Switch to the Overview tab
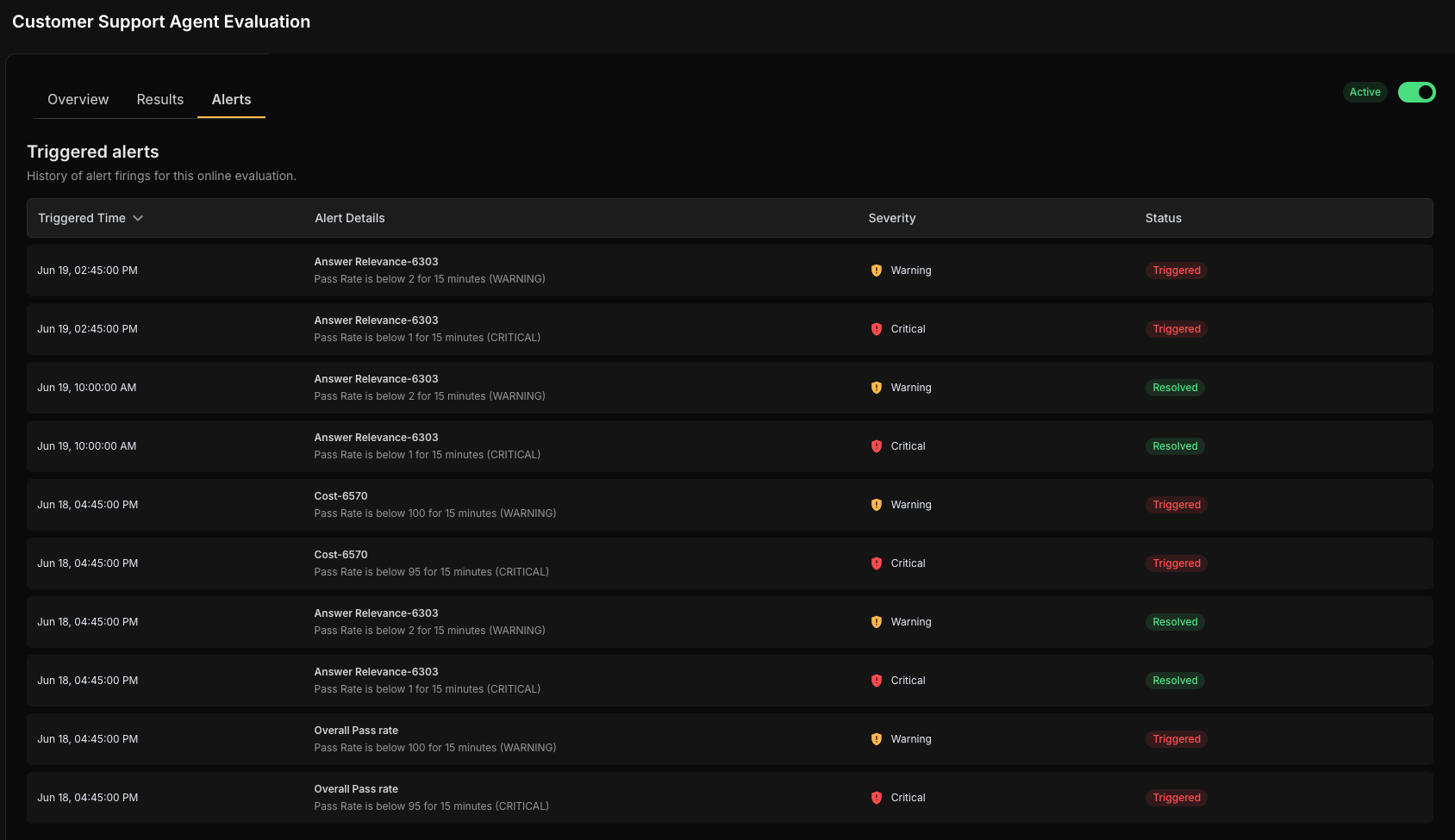The image size is (1455, 840). pos(78,100)
